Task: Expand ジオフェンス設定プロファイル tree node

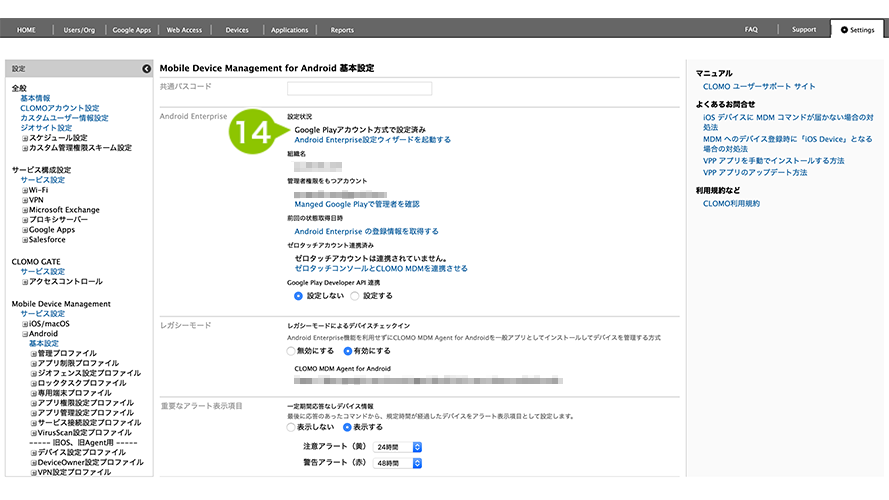Action: click(33, 374)
